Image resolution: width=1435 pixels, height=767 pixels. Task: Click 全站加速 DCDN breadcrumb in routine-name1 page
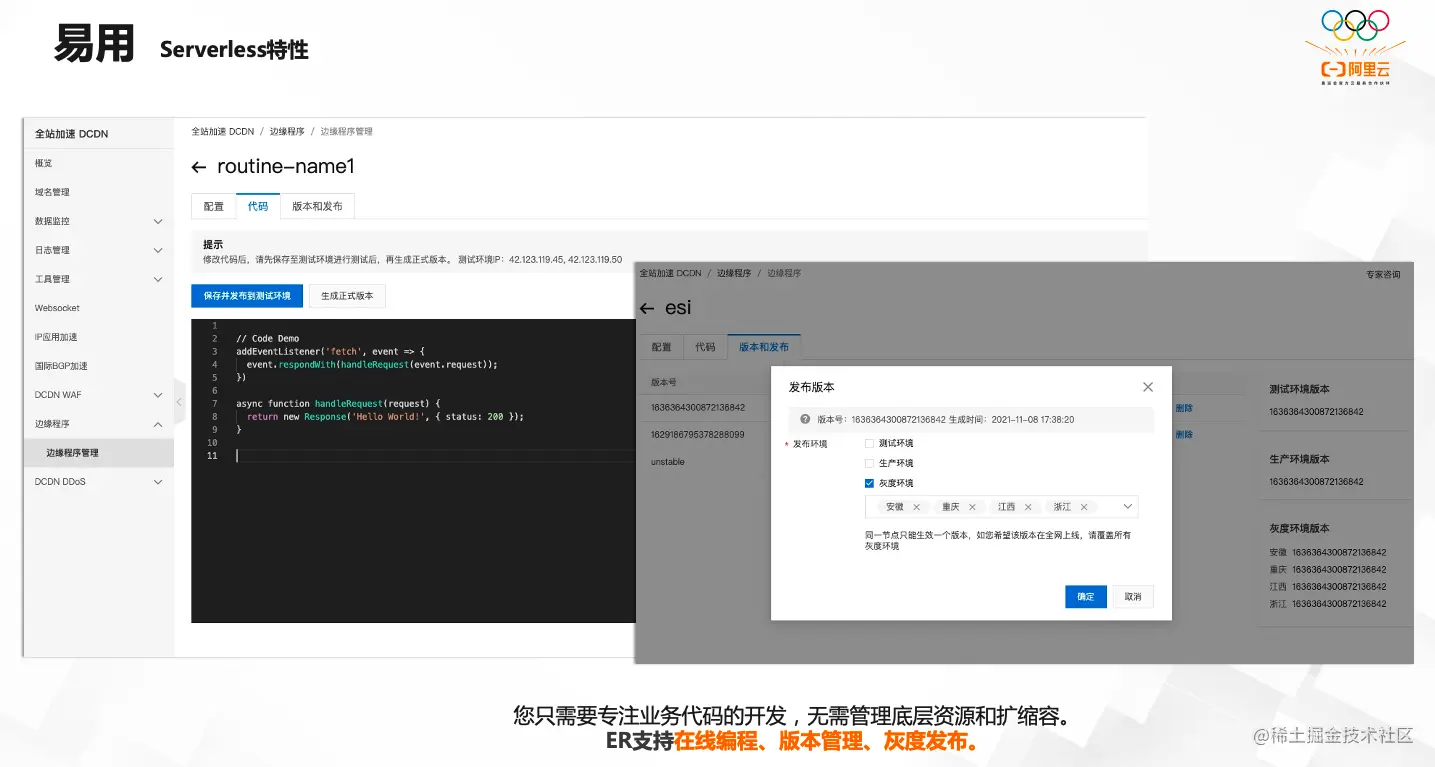click(223, 131)
